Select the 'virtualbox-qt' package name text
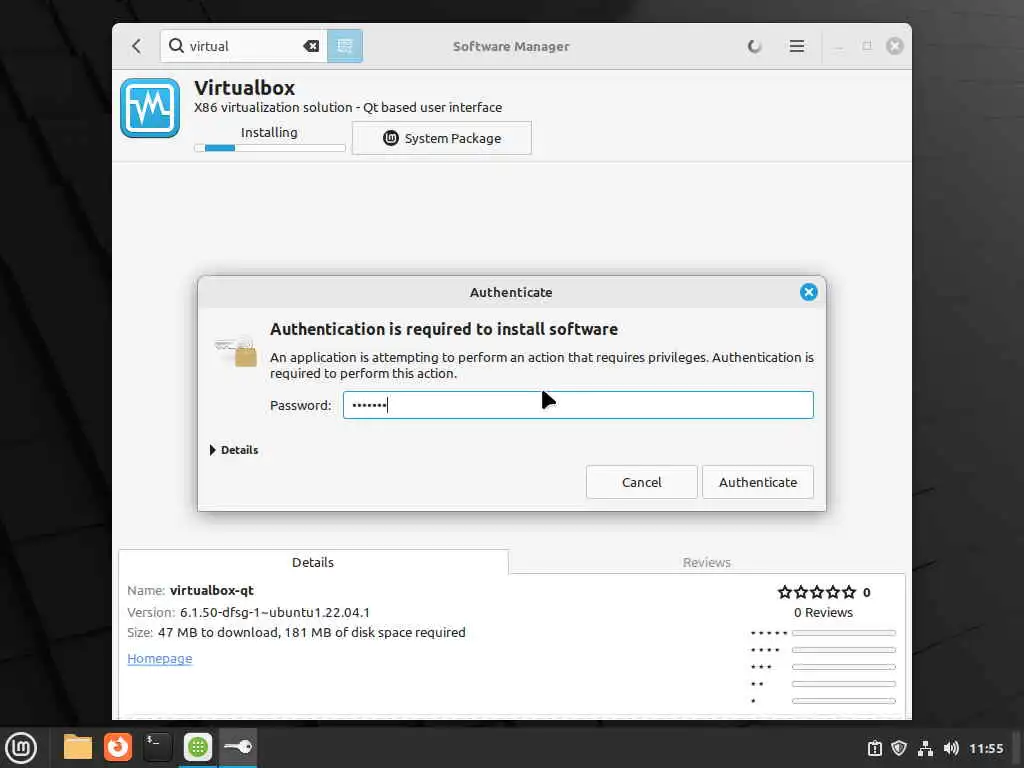 click(212, 590)
